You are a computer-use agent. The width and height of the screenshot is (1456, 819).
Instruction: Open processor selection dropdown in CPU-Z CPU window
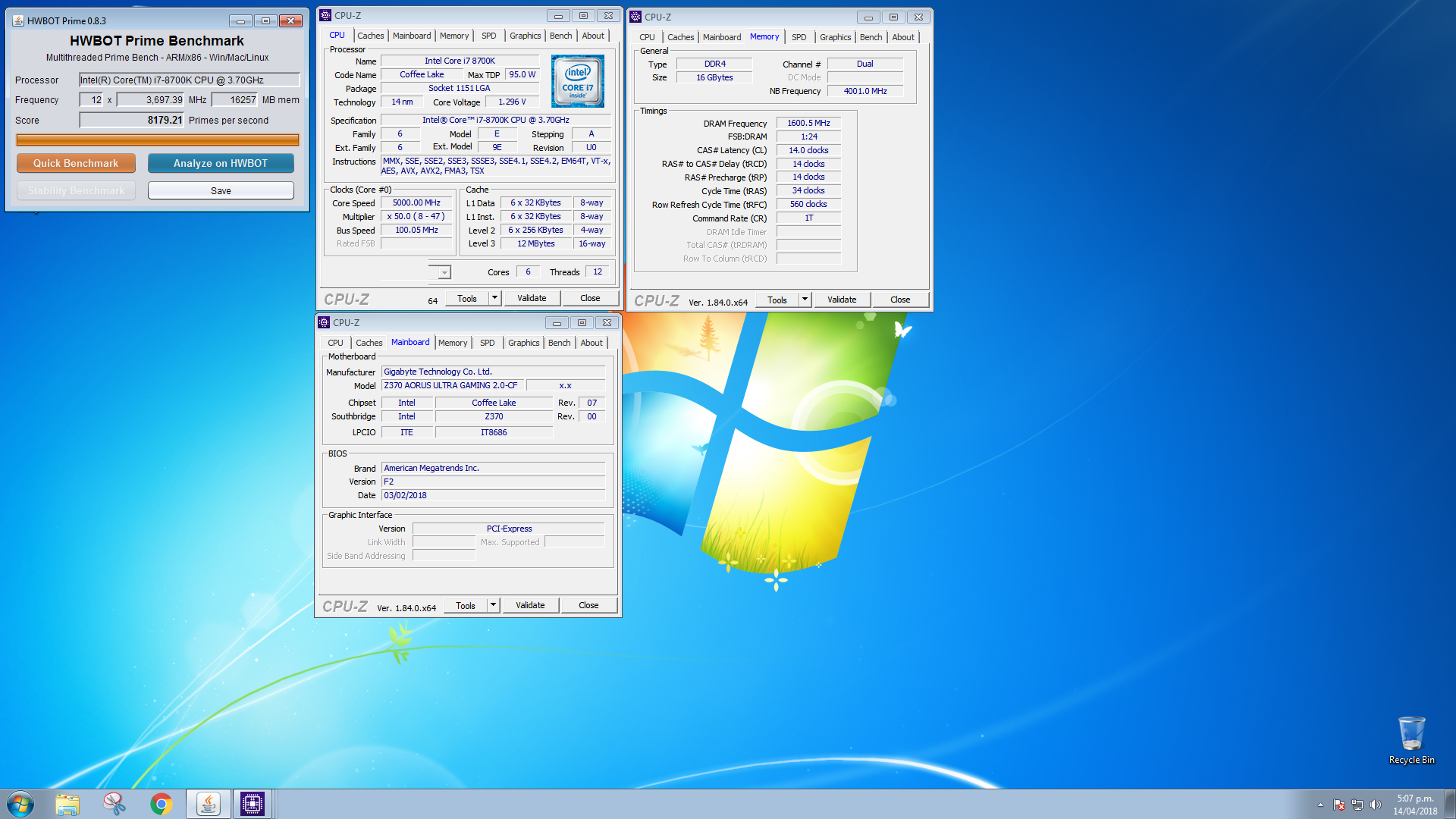[444, 272]
